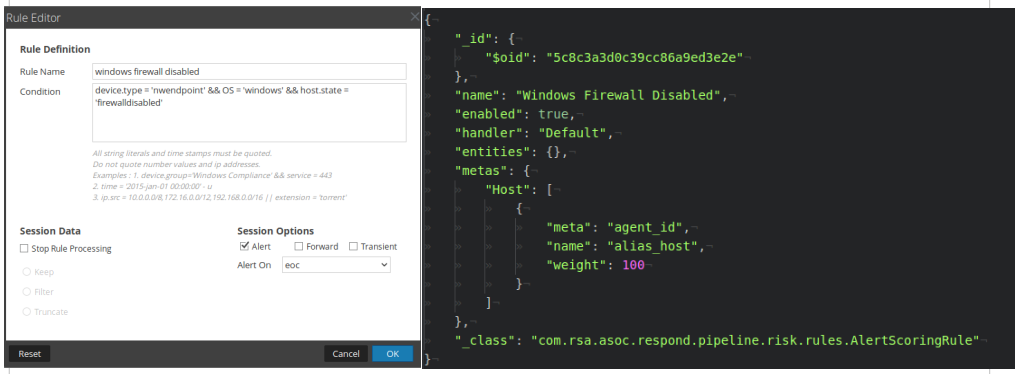Click the Reset button
Viewport: 1020px width, 374px height.
pos(29,354)
